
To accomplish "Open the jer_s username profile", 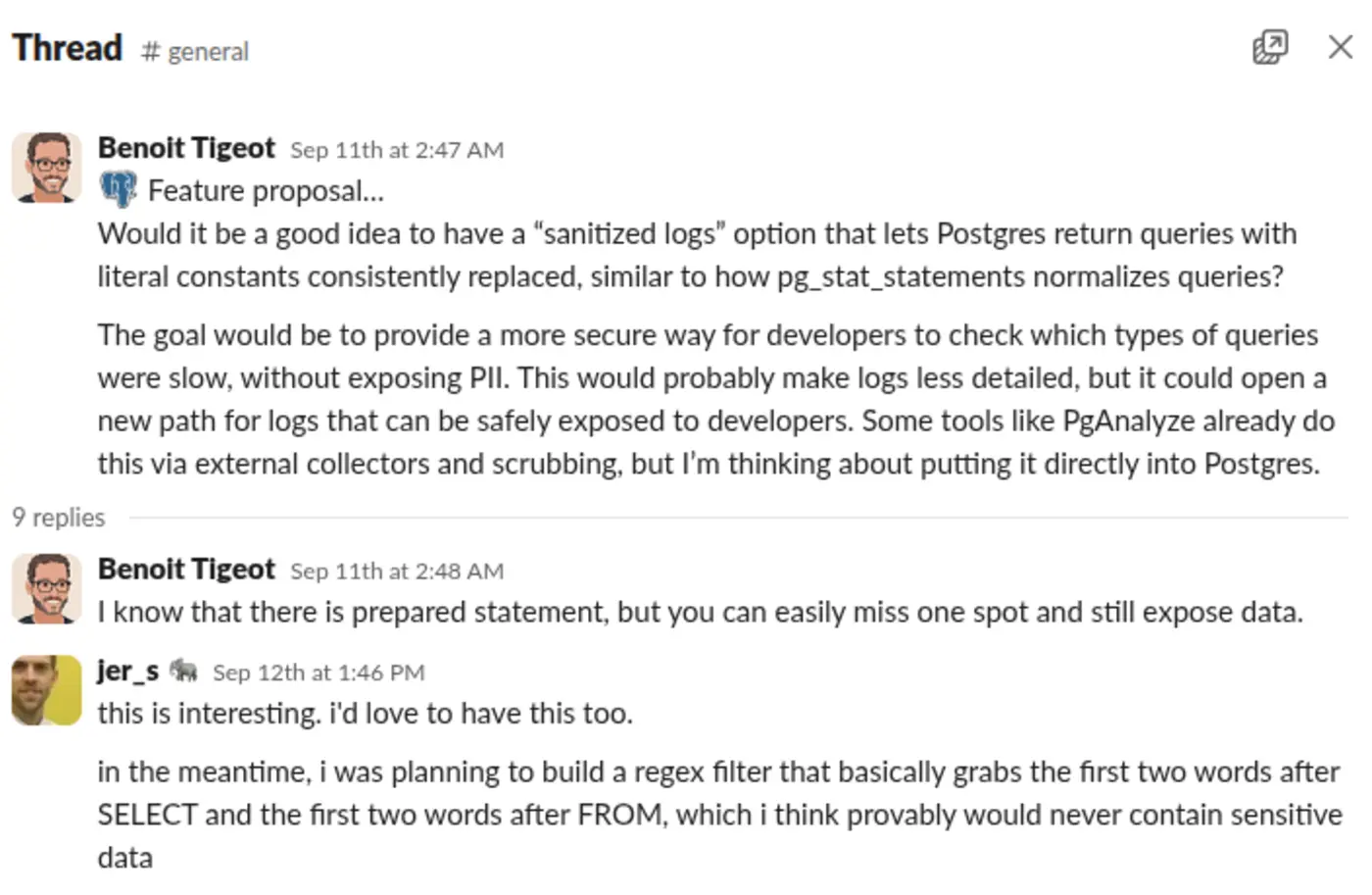I will tap(127, 671).
